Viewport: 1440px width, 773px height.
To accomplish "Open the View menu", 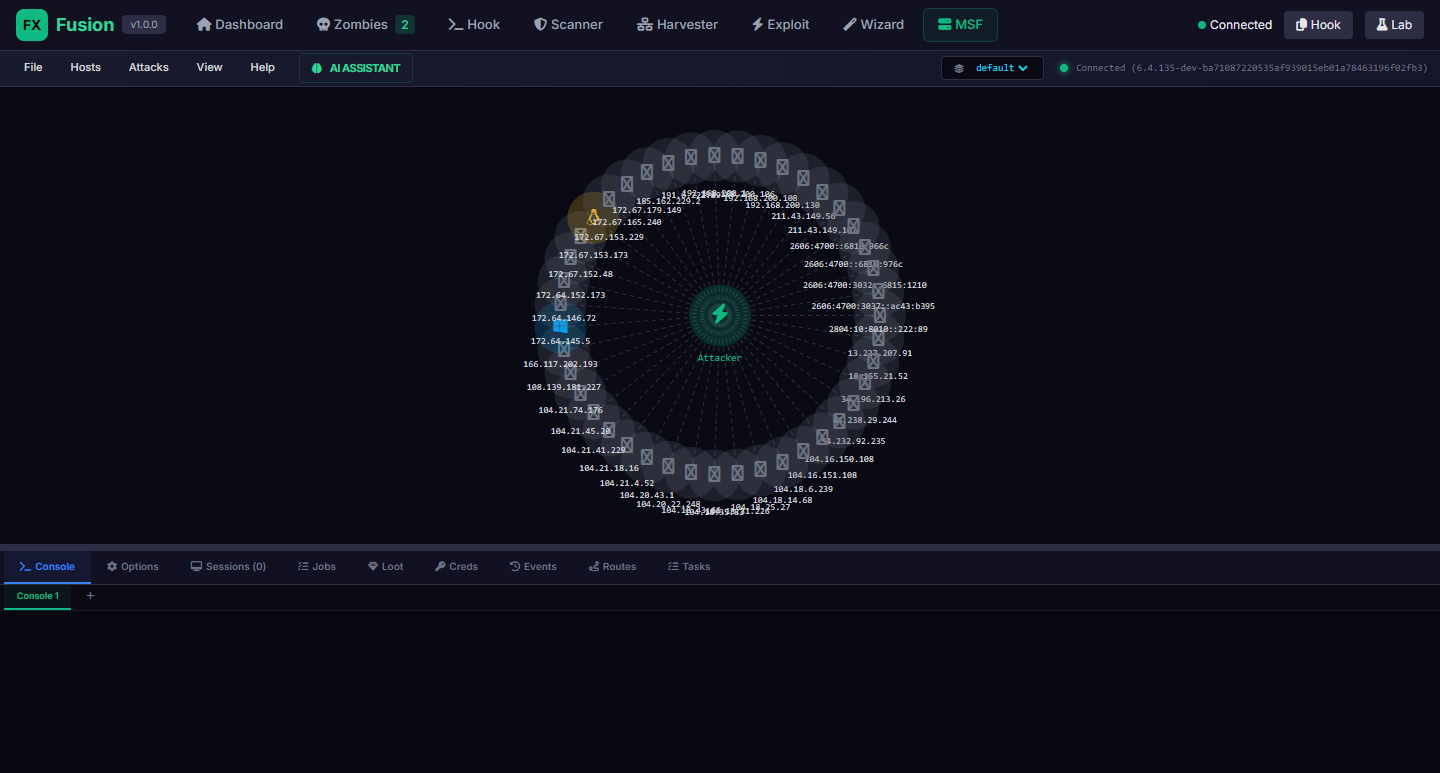I will [x=210, y=68].
